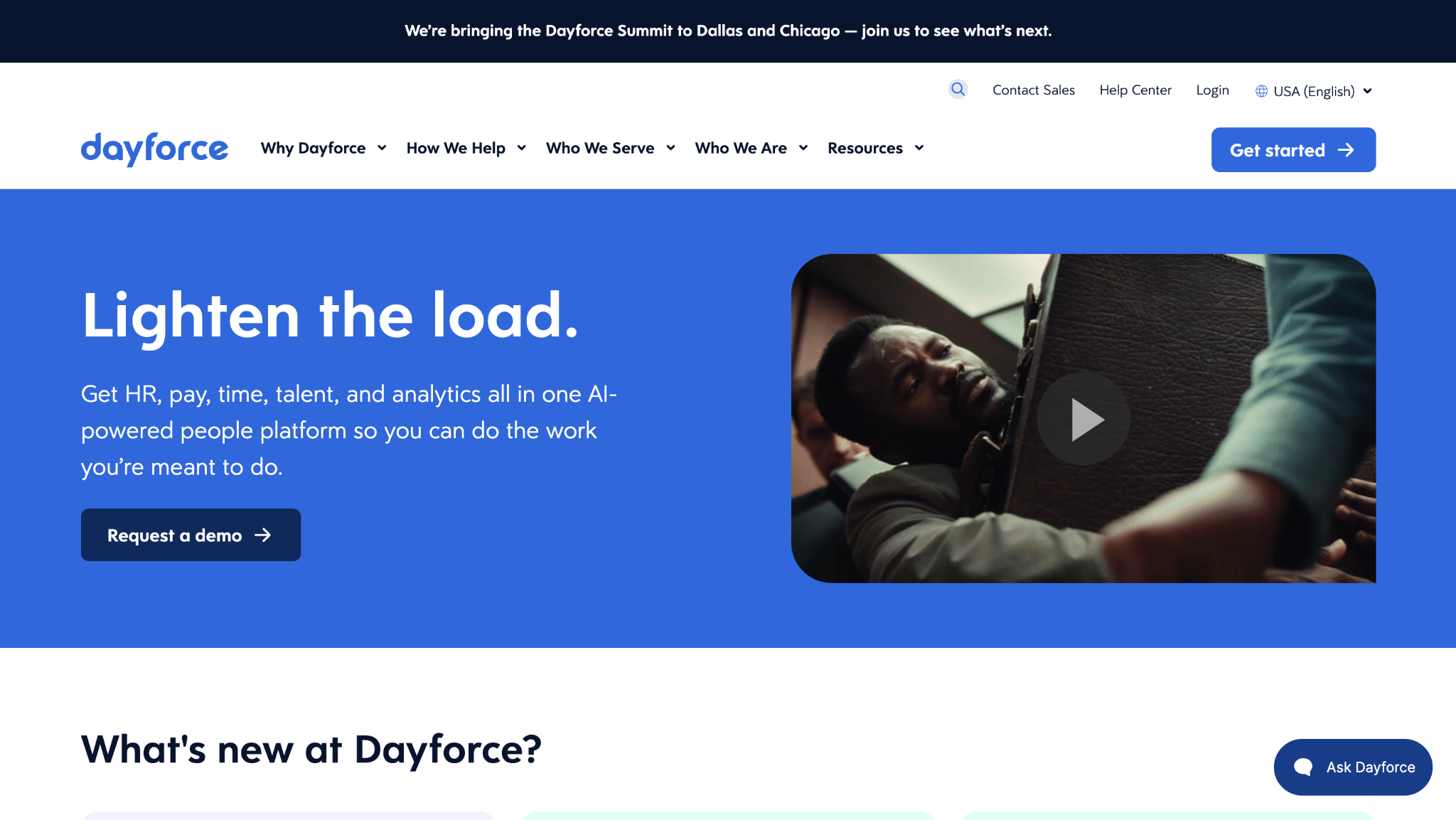Screen dimensions: 1456x820
Task: Click the Dayforce logo
Action: (154, 149)
